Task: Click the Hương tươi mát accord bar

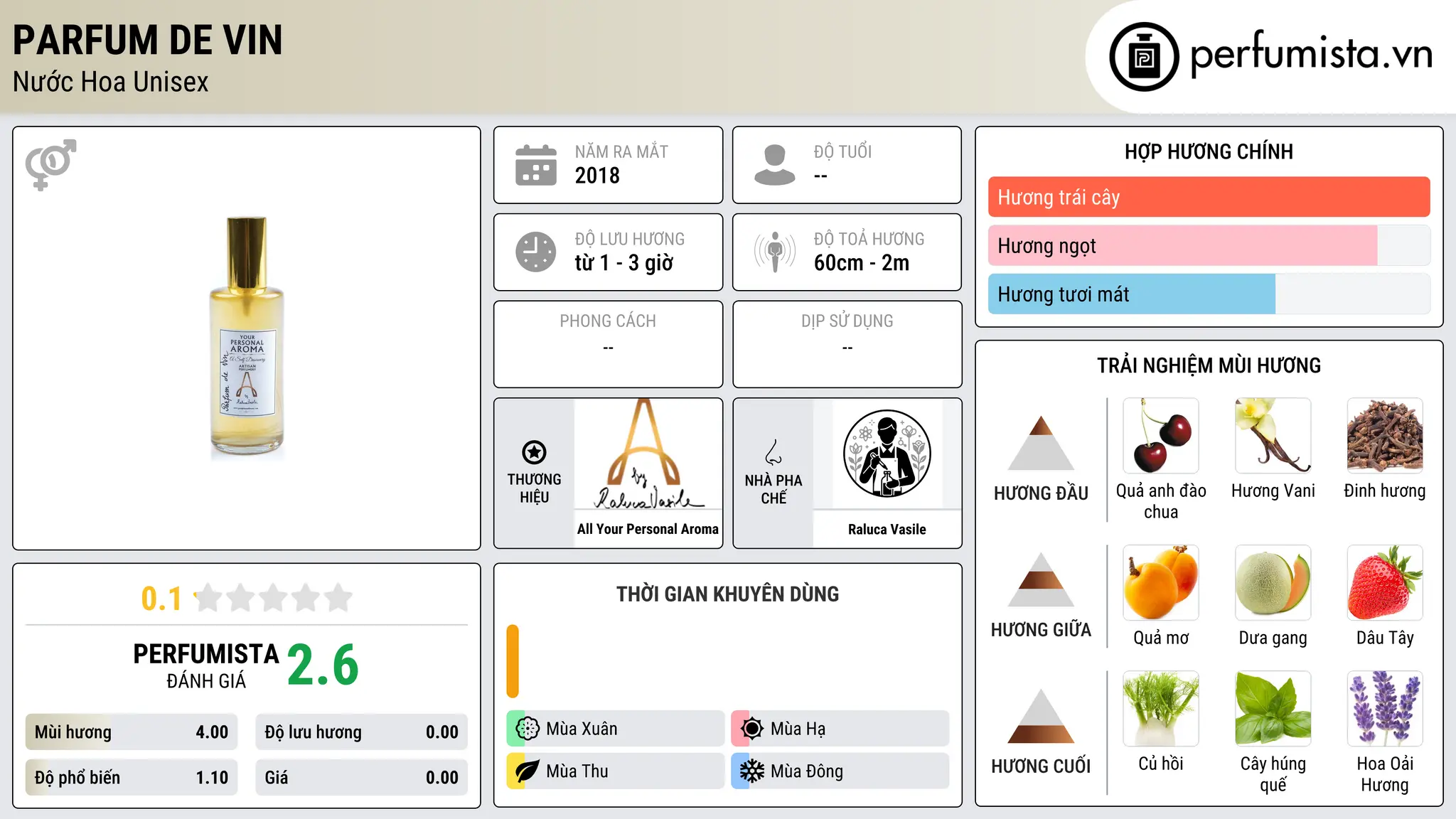Action: 1209,294
